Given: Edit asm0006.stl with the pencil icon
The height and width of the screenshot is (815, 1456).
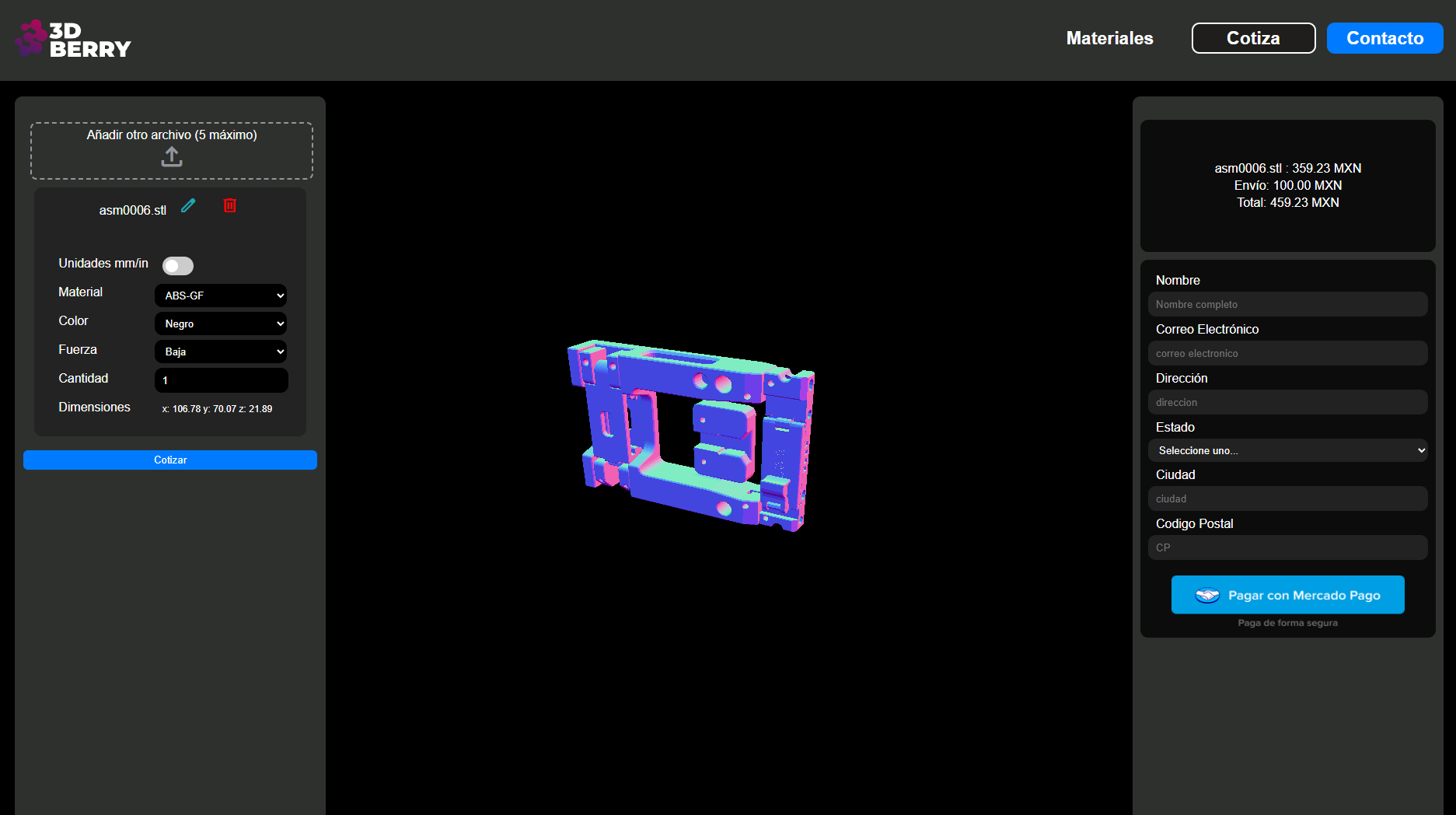Looking at the screenshot, I should pyautogui.click(x=188, y=206).
